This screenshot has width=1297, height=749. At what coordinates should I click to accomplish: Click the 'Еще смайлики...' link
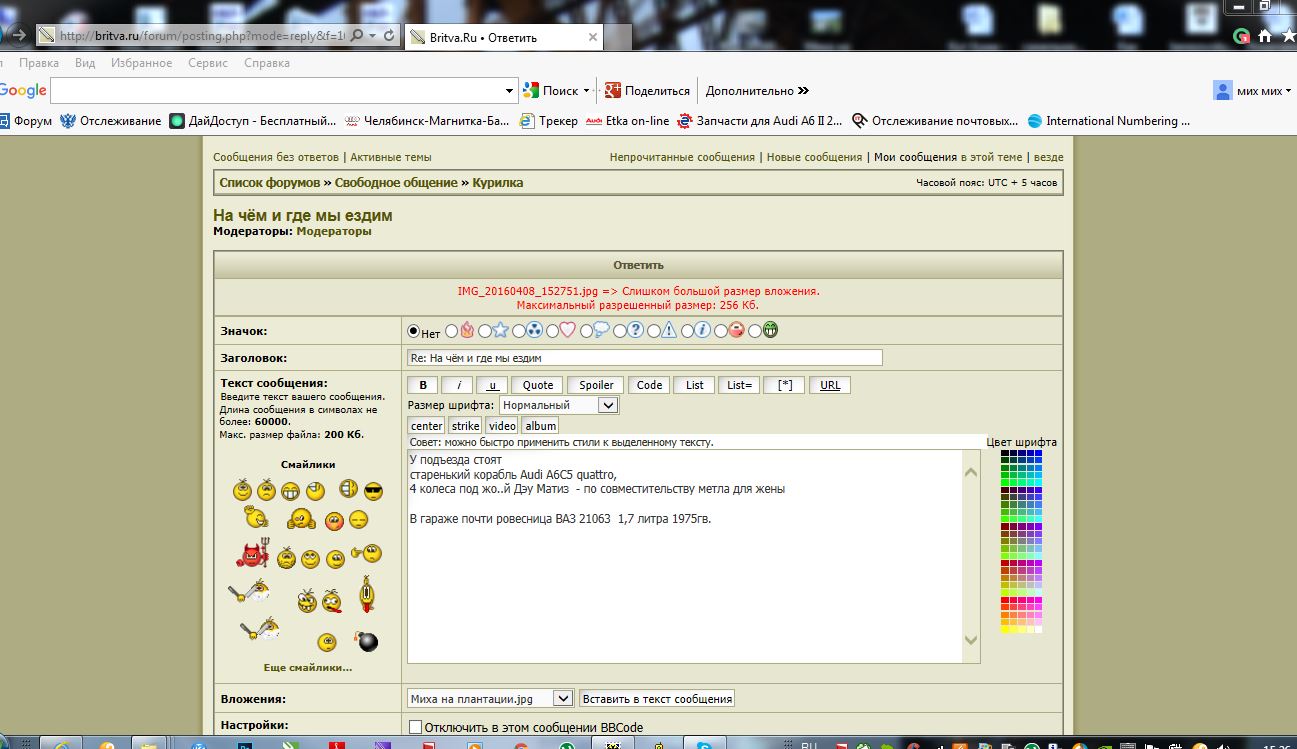point(307,667)
